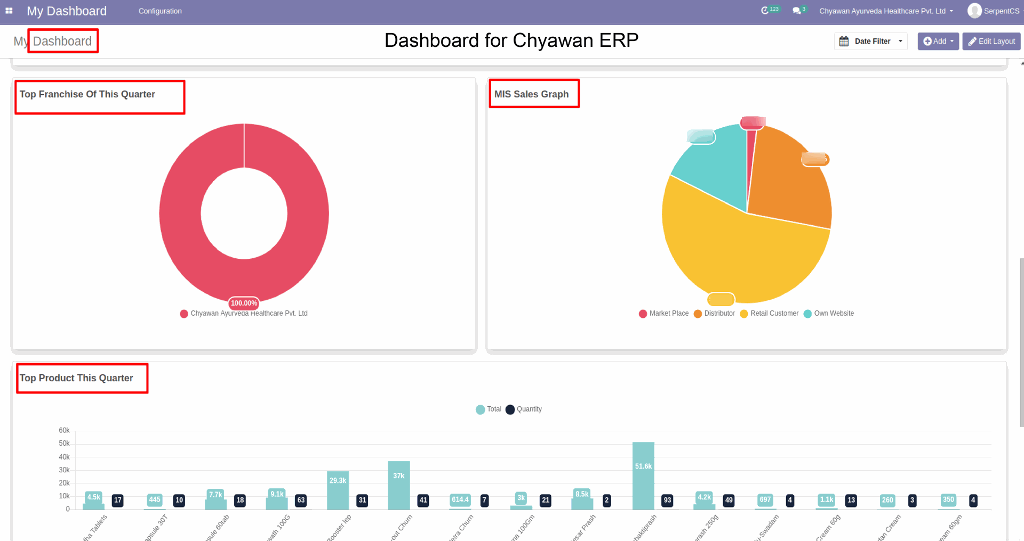Click the 29.3k bar in the chart

coord(338,490)
